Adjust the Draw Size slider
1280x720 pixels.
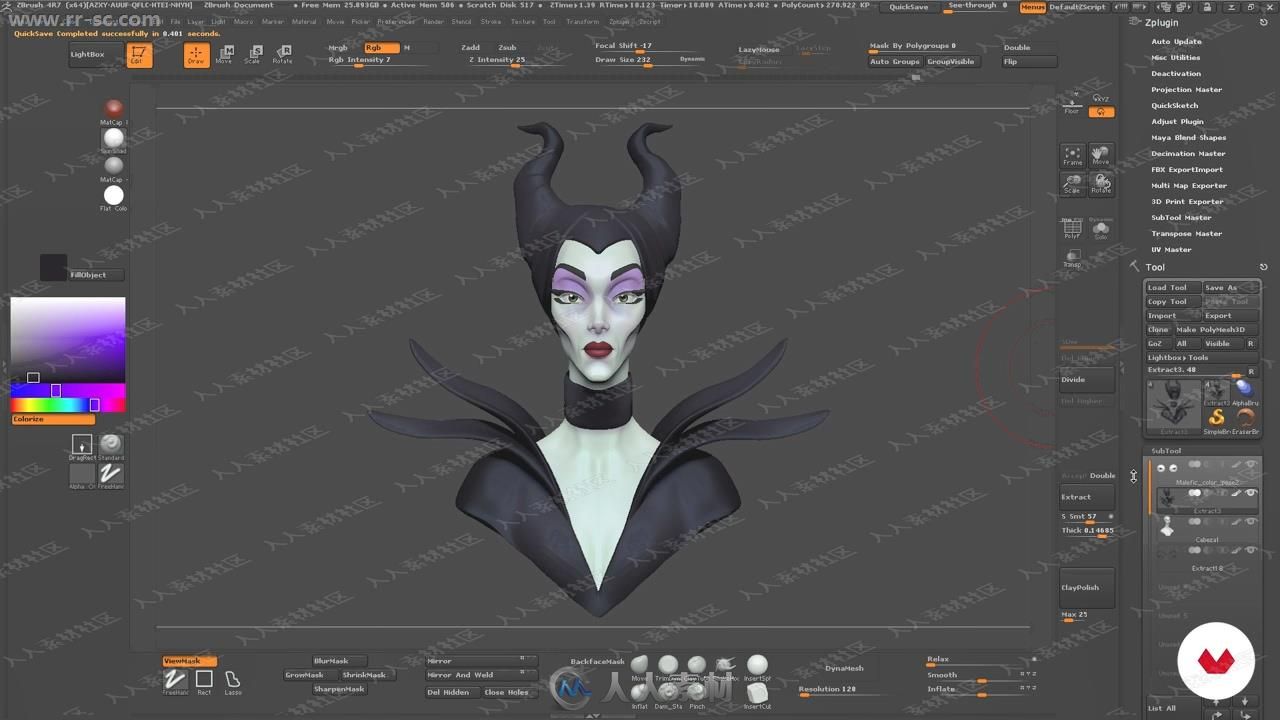[649, 60]
